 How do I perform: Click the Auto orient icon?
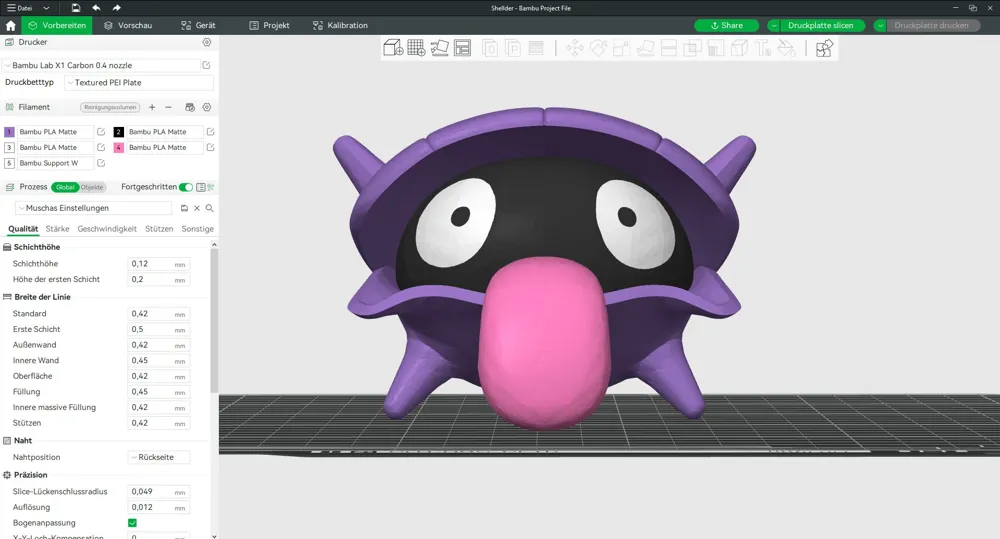pyautogui.click(x=439, y=48)
